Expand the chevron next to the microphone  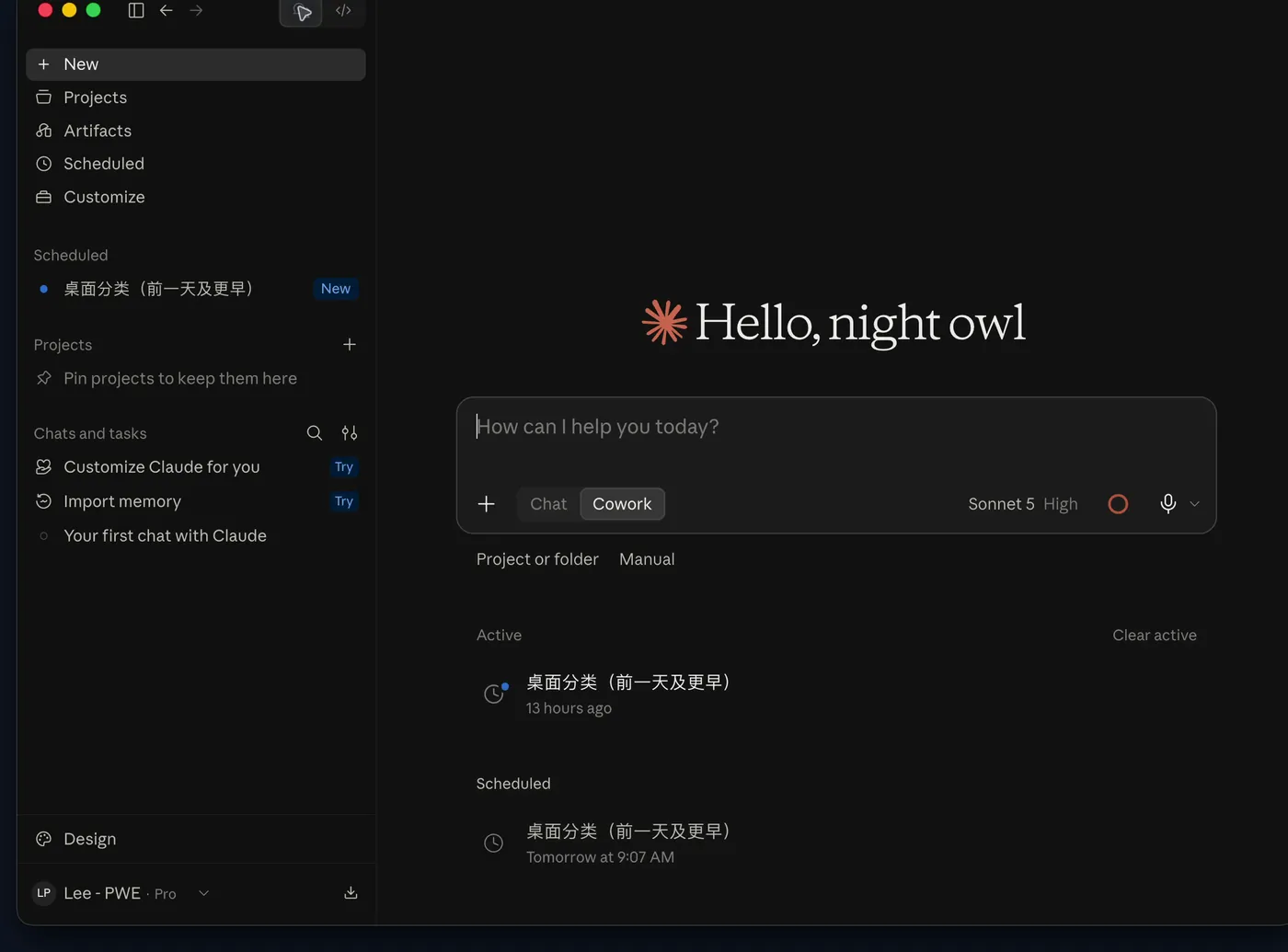point(1195,504)
